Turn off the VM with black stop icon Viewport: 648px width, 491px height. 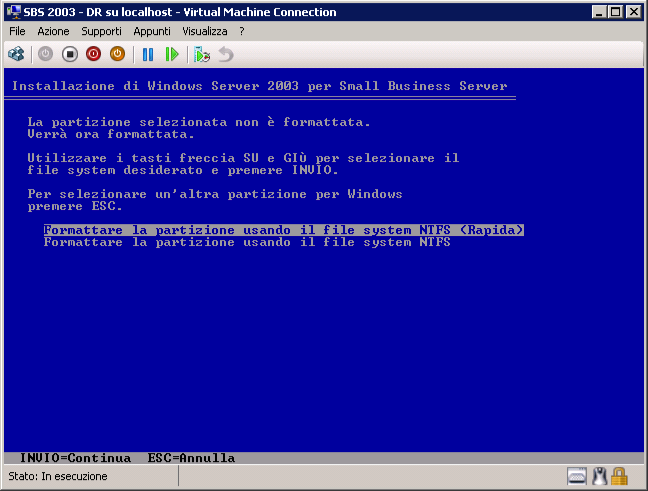pos(70,54)
